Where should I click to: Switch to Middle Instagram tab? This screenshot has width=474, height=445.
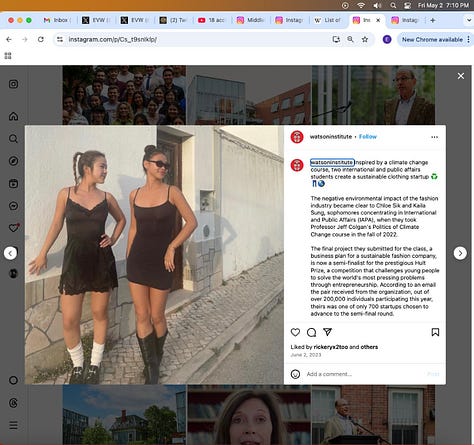250,20
